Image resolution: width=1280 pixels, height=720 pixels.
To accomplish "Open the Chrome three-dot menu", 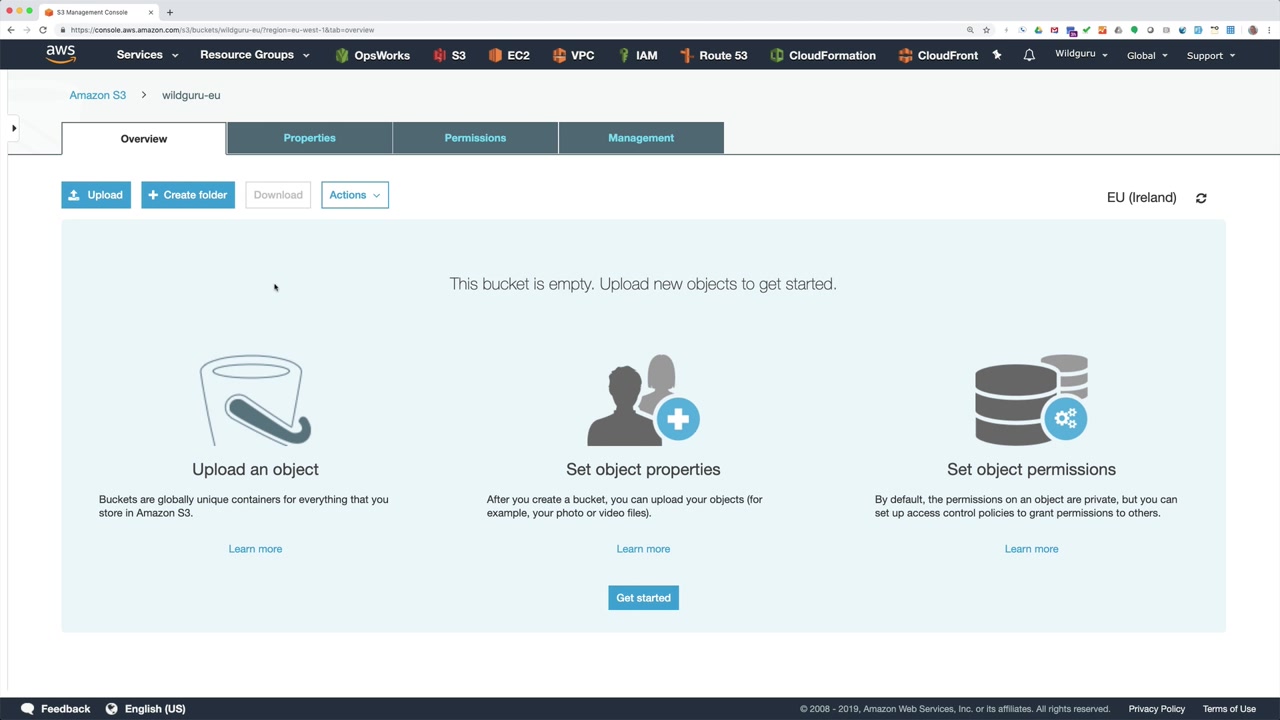I will coord(1269,30).
